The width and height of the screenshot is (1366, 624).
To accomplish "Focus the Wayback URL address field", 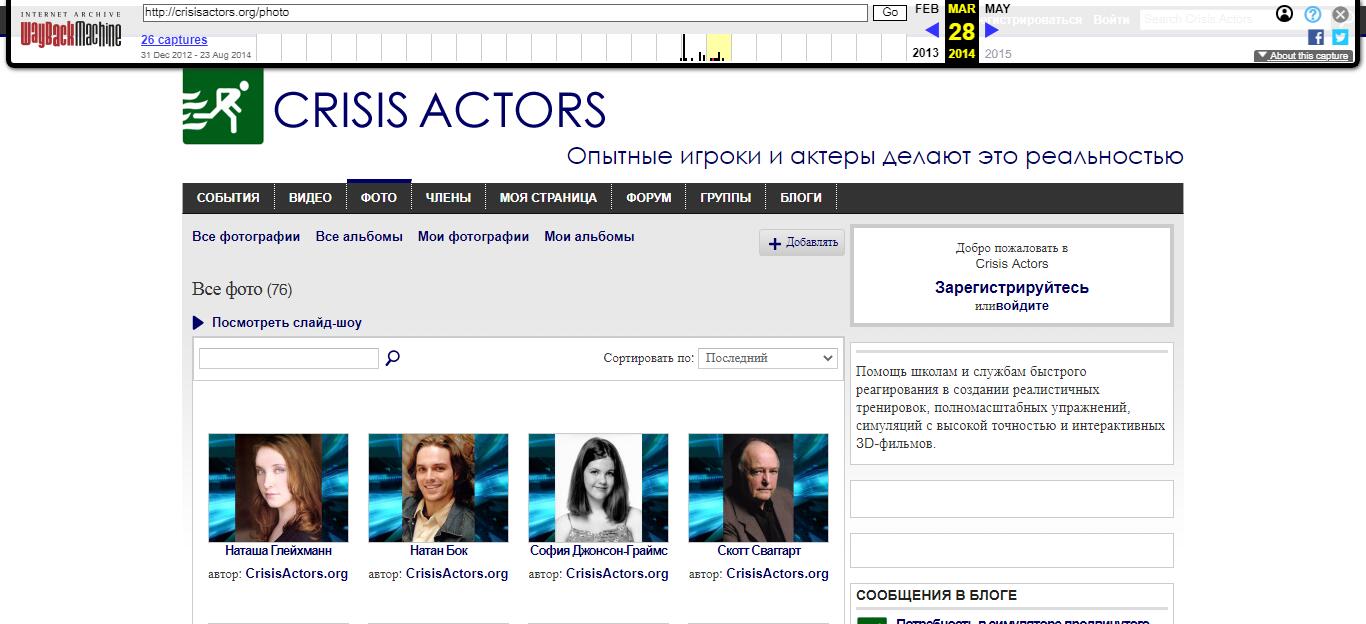I will (505, 13).
